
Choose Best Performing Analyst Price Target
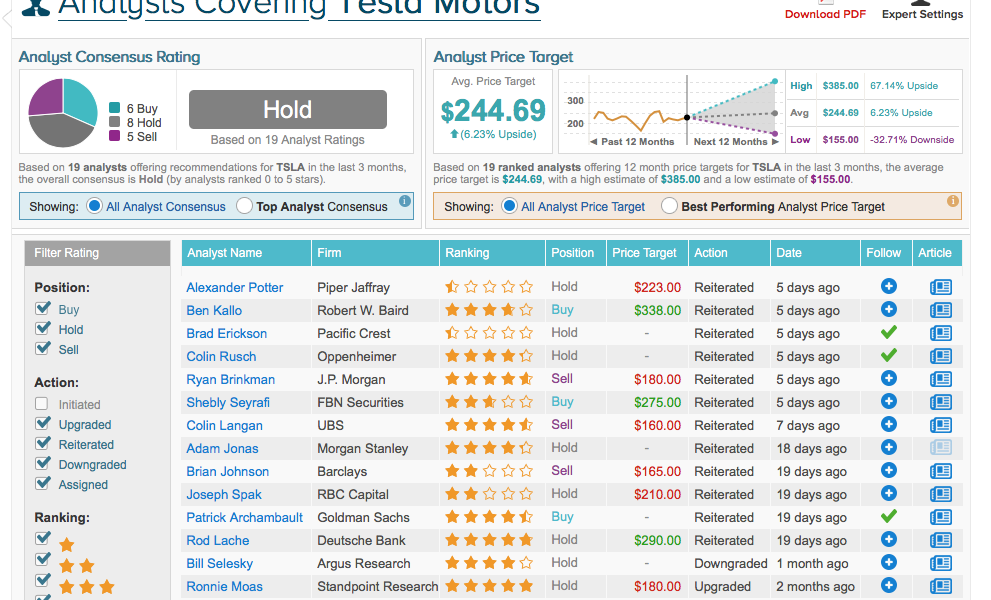pyautogui.click(x=669, y=206)
